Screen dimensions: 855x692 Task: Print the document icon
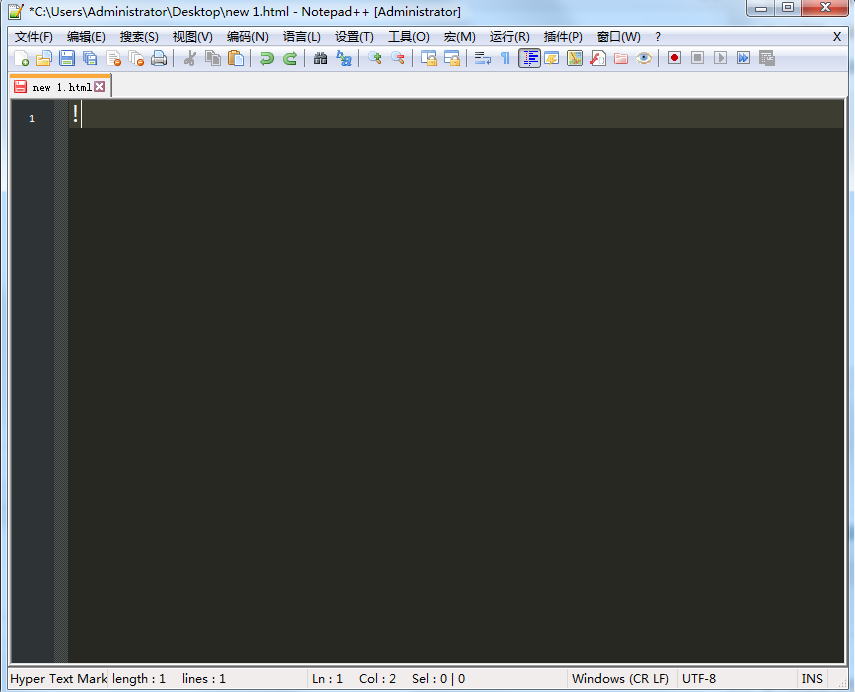click(159, 58)
